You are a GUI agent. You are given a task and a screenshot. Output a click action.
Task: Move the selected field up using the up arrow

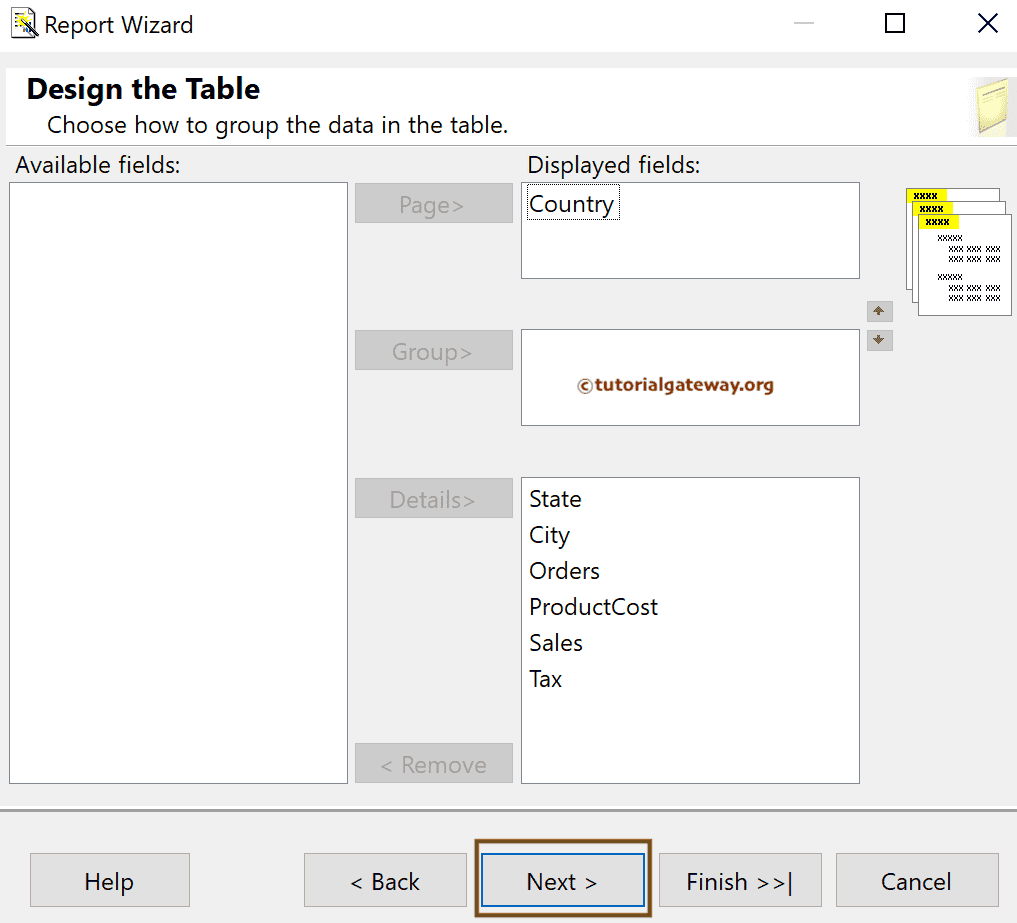pos(879,311)
